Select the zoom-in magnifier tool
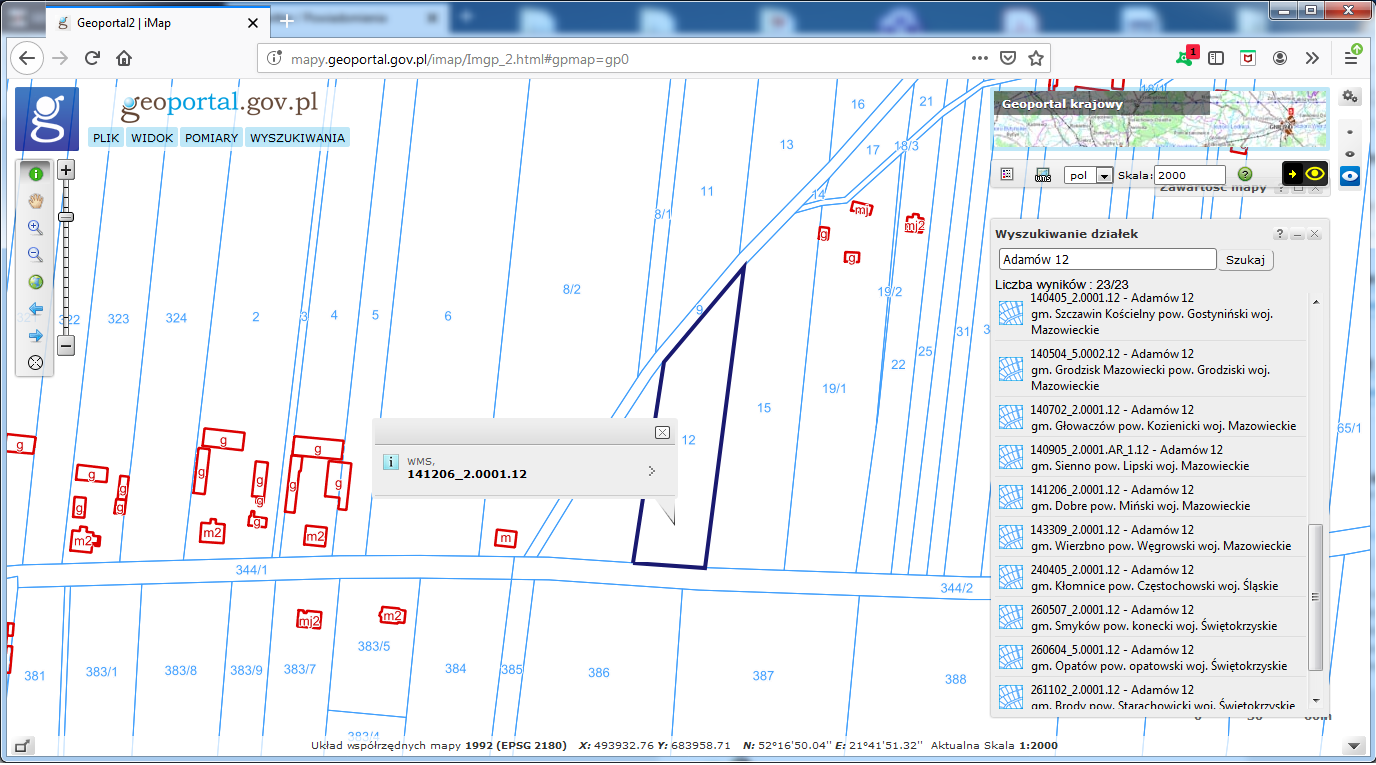Image resolution: width=1376 pixels, height=765 pixels. pyautogui.click(x=36, y=227)
